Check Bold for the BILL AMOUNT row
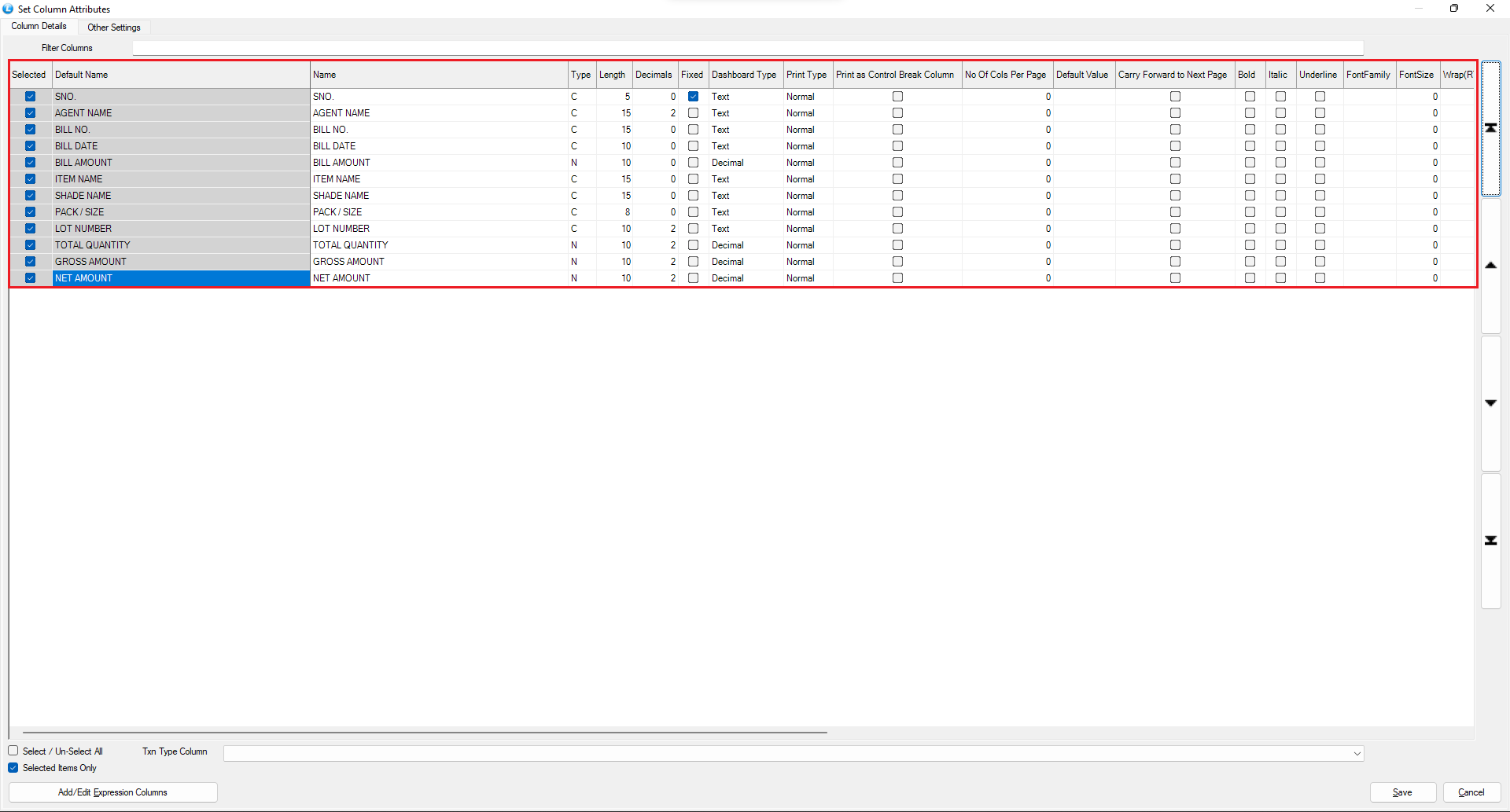 click(x=1250, y=163)
